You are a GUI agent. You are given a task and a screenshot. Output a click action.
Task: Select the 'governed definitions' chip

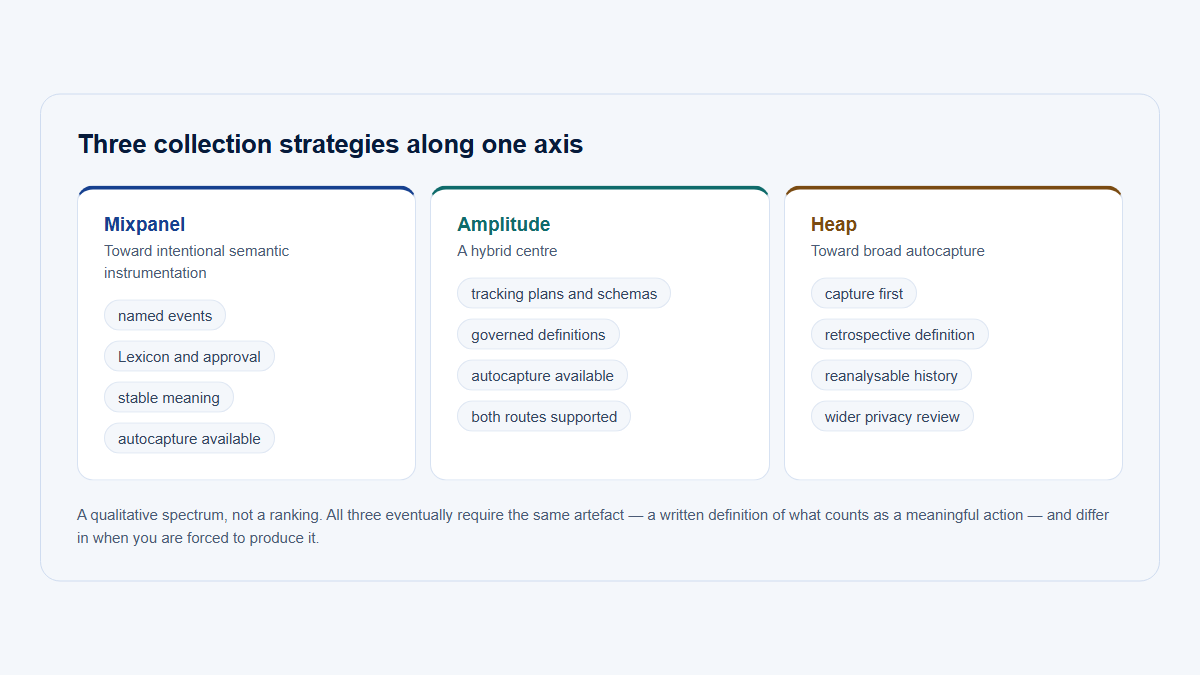(x=538, y=335)
